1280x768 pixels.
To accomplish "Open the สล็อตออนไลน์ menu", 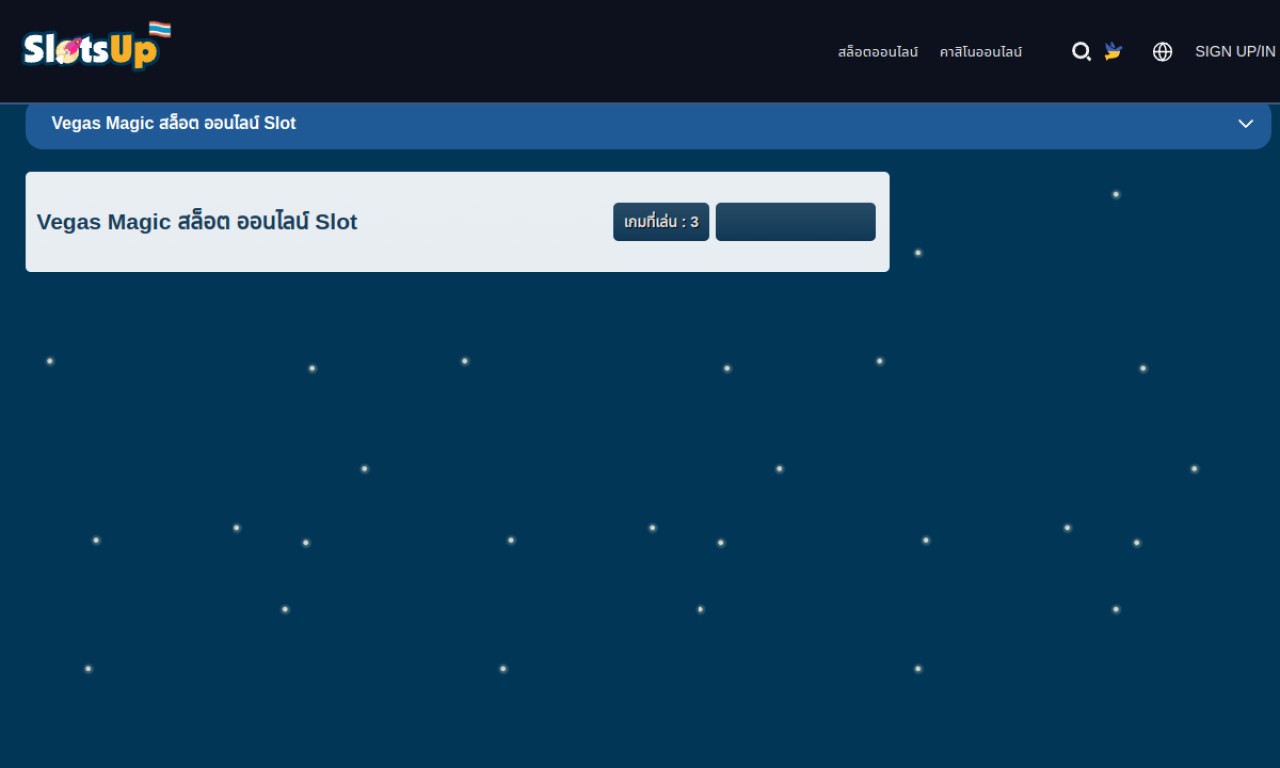I will [878, 52].
